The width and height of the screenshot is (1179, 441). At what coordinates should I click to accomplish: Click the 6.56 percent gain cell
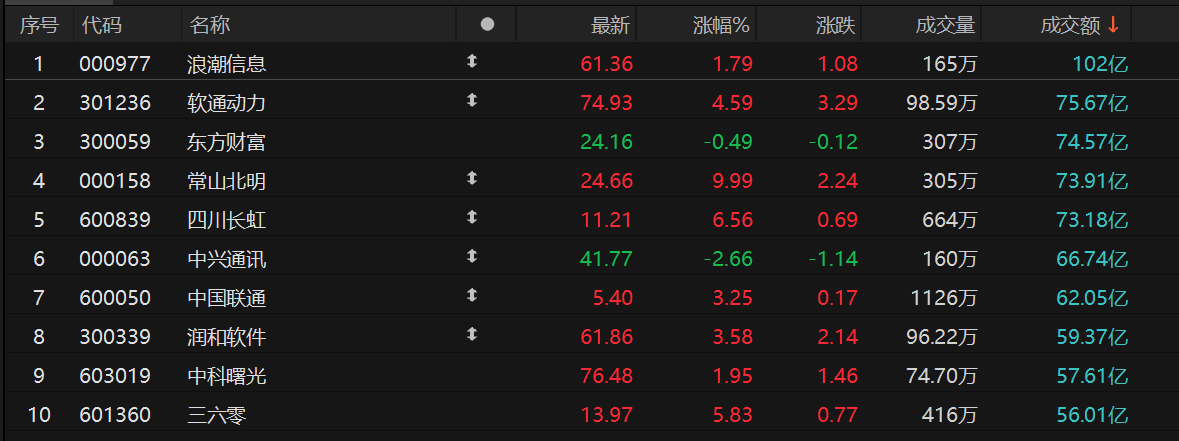[733, 220]
